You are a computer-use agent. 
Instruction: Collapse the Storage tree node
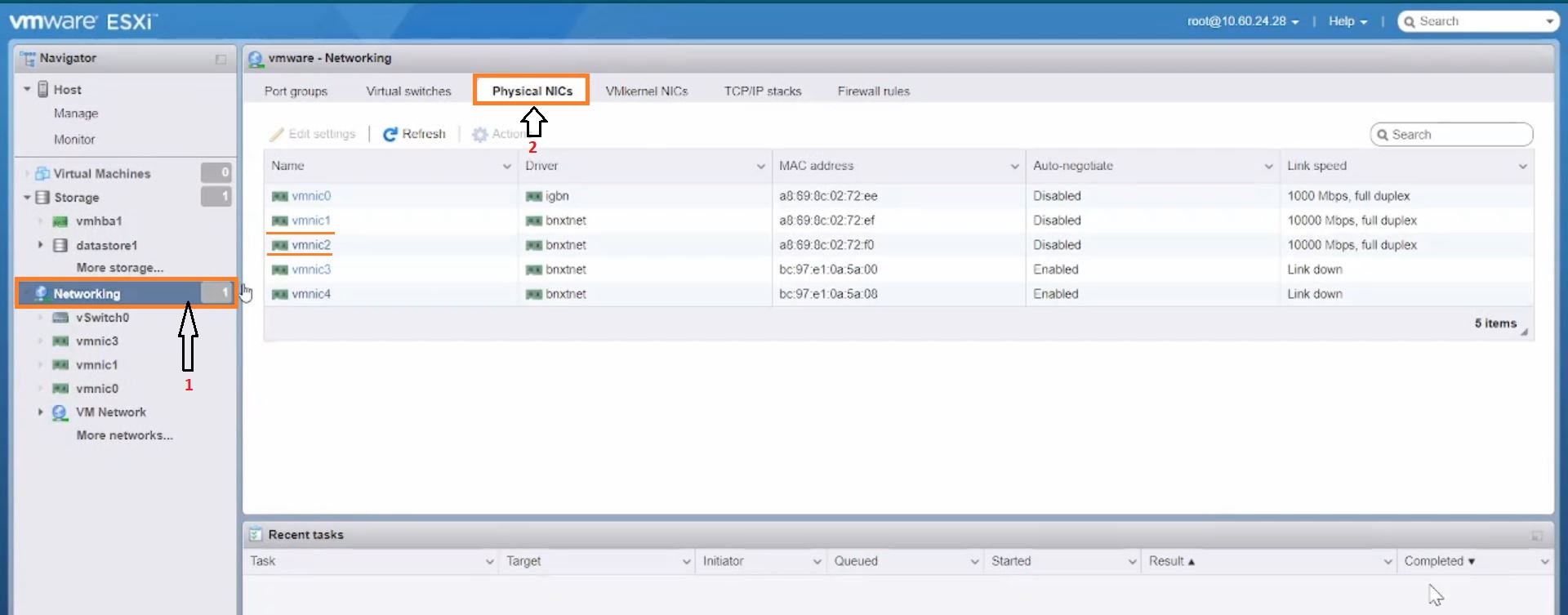pos(27,197)
